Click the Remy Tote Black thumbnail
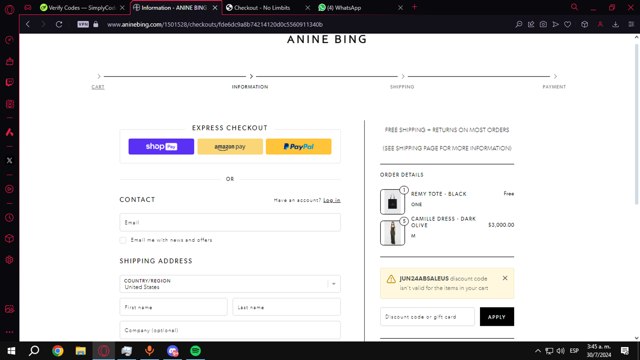Image resolution: width=640 pixels, height=360 pixels. pos(392,202)
